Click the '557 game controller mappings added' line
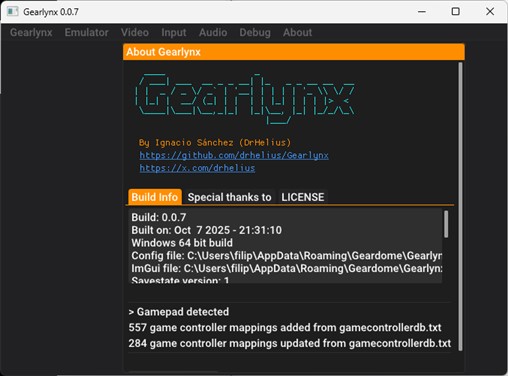This screenshot has width=508, height=376. tap(285, 328)
